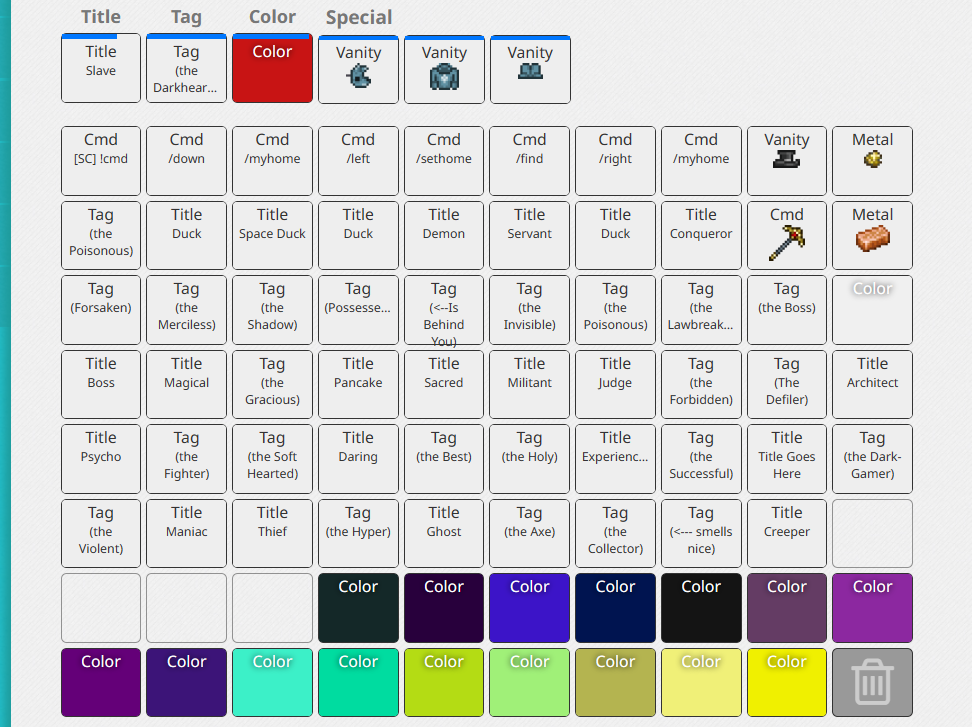Select the Cmd pickaxe item
The width and height of the screenshot is (972, 727).
[x=787, y=236]
